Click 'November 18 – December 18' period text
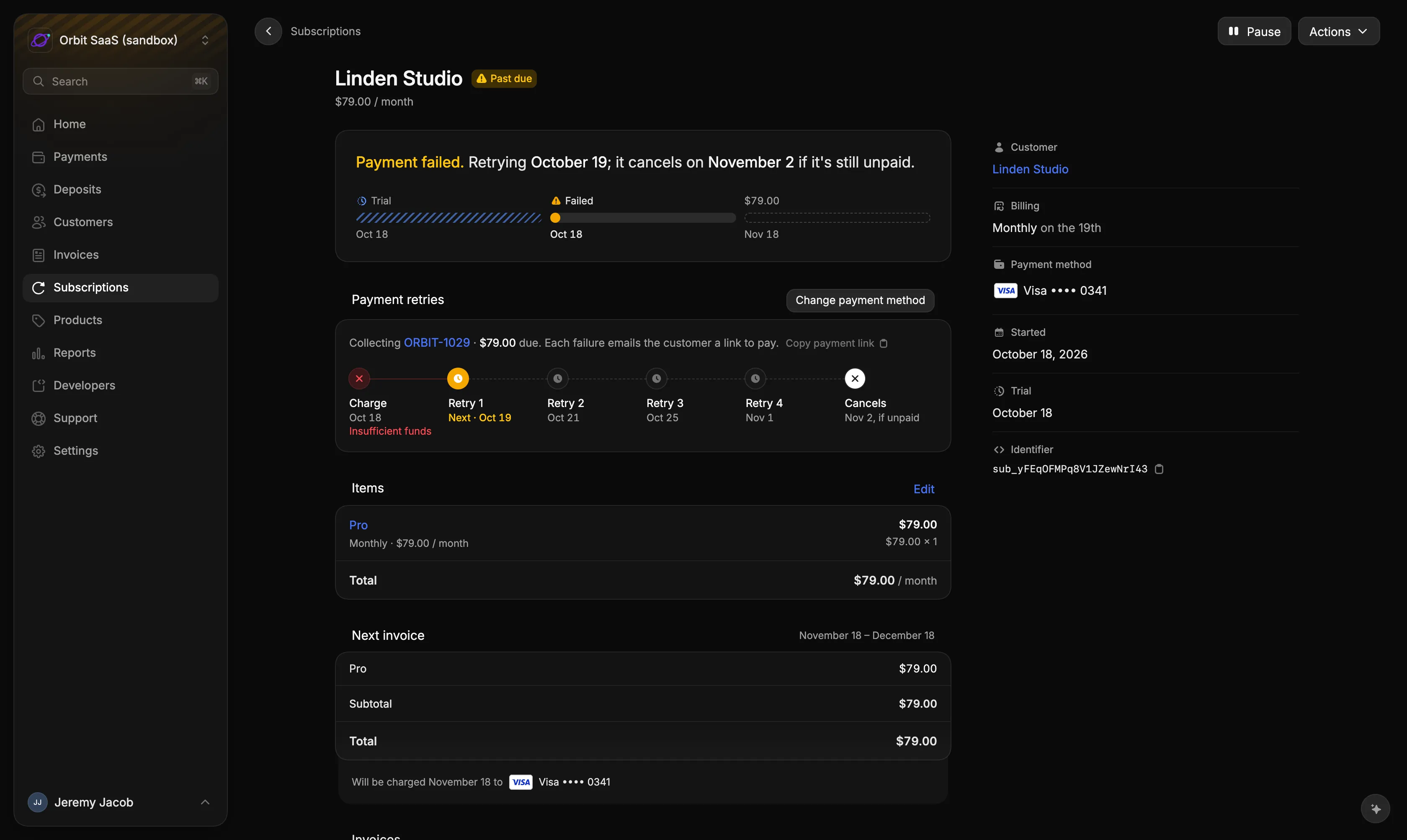This screenshot has height=840, width=1407. [x=866, y=636]
